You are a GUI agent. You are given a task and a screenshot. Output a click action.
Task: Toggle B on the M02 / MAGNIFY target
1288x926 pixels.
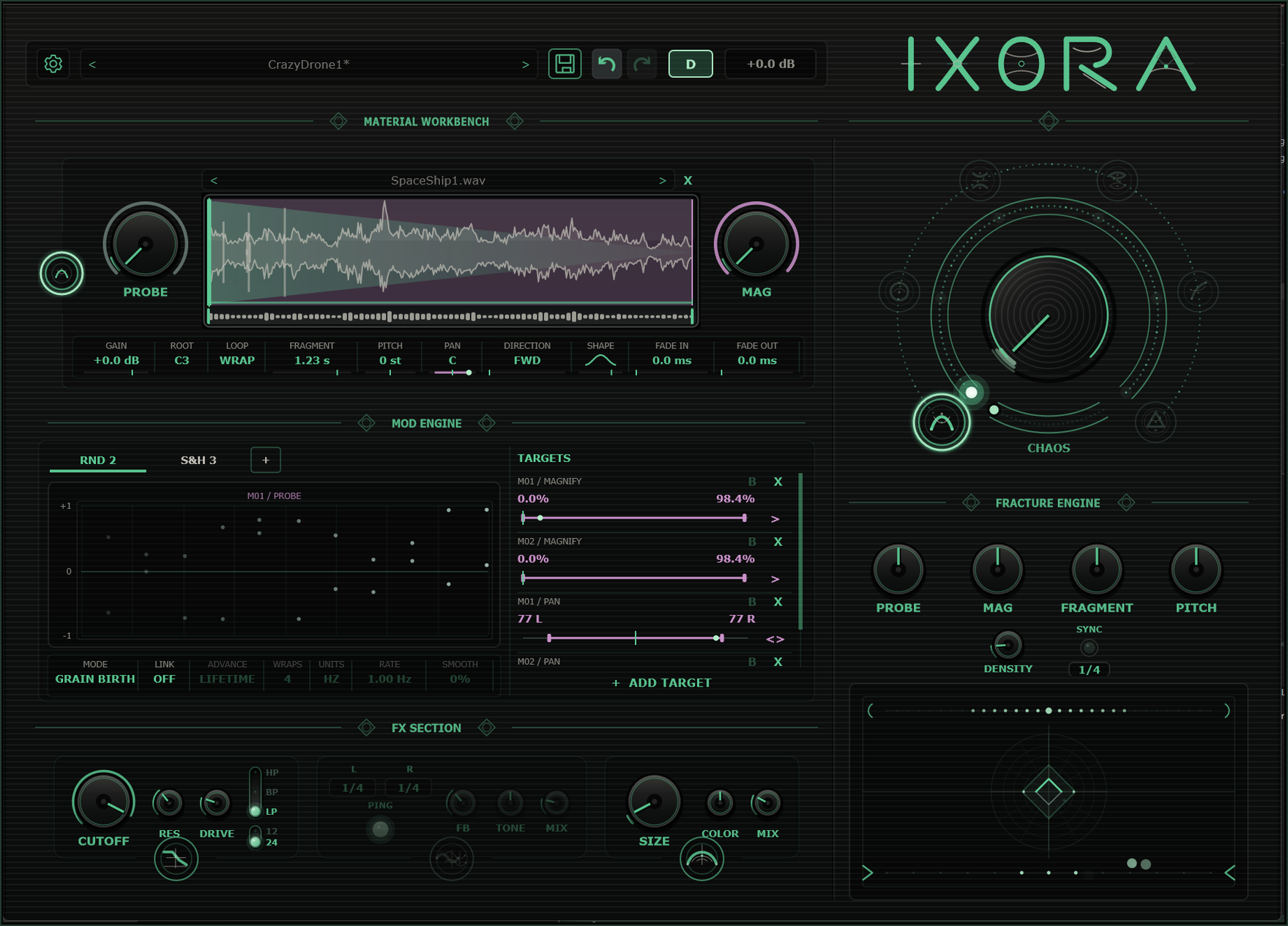pos(752,542)
